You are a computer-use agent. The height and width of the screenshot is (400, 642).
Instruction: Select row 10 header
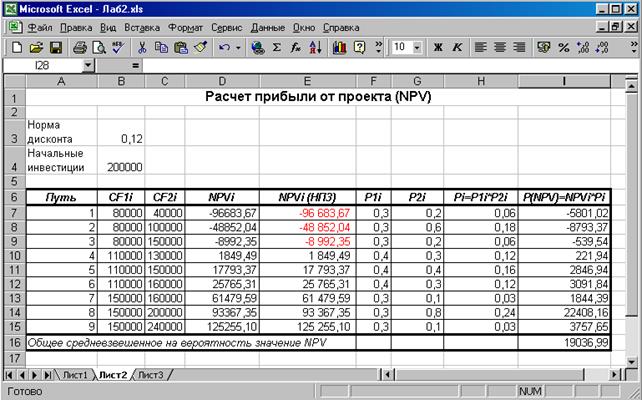coord(14,256)
